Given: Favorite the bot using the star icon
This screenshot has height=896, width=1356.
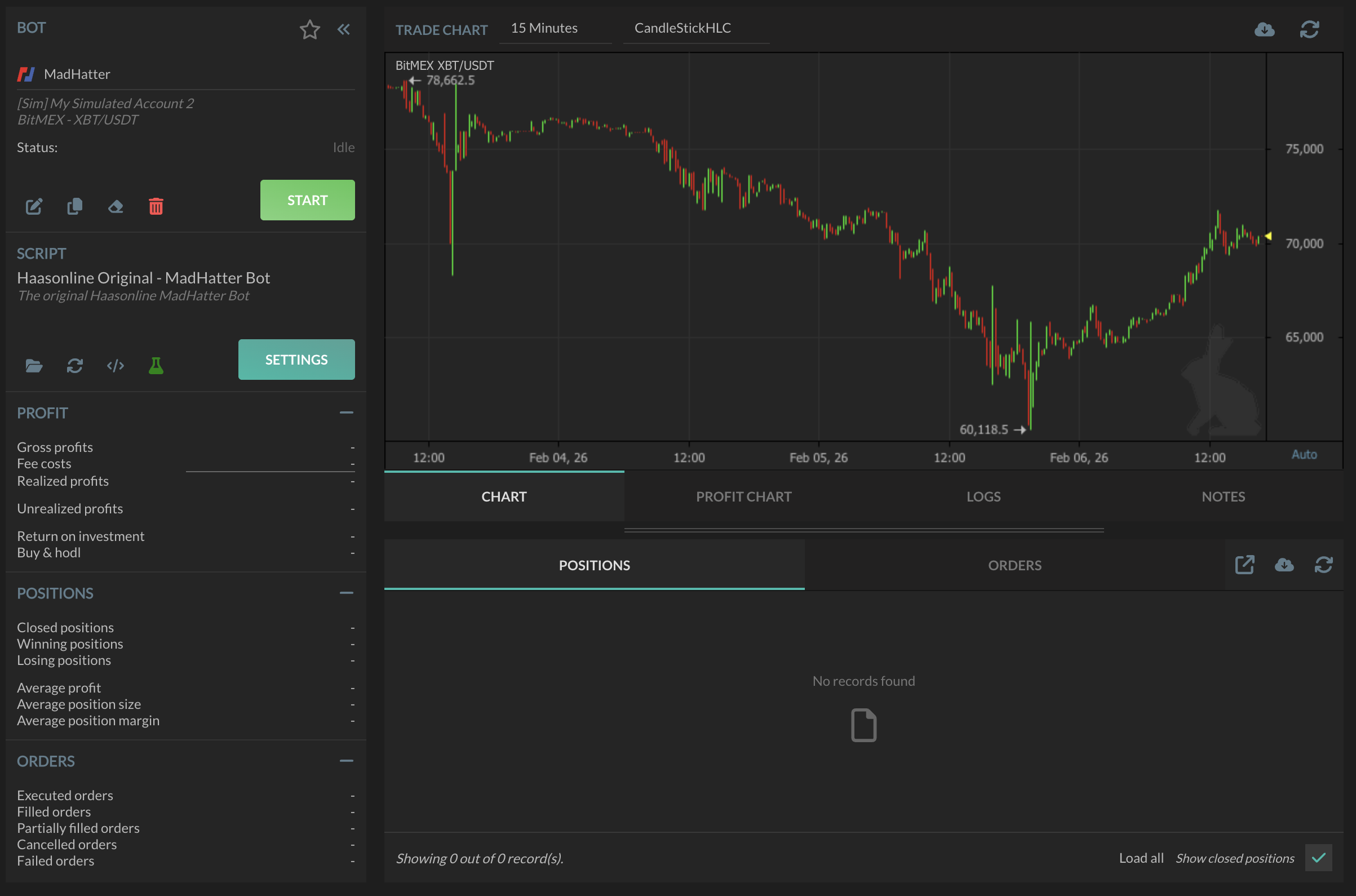Looking at the screenshot, I should pyautogui.click(x=310, y=29).
